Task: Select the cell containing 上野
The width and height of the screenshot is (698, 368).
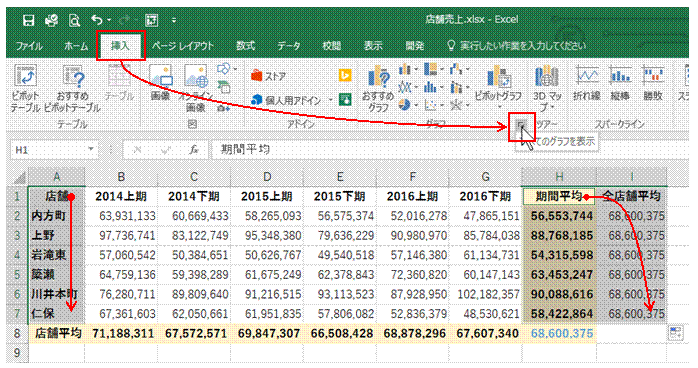Action: click(57, 235)
